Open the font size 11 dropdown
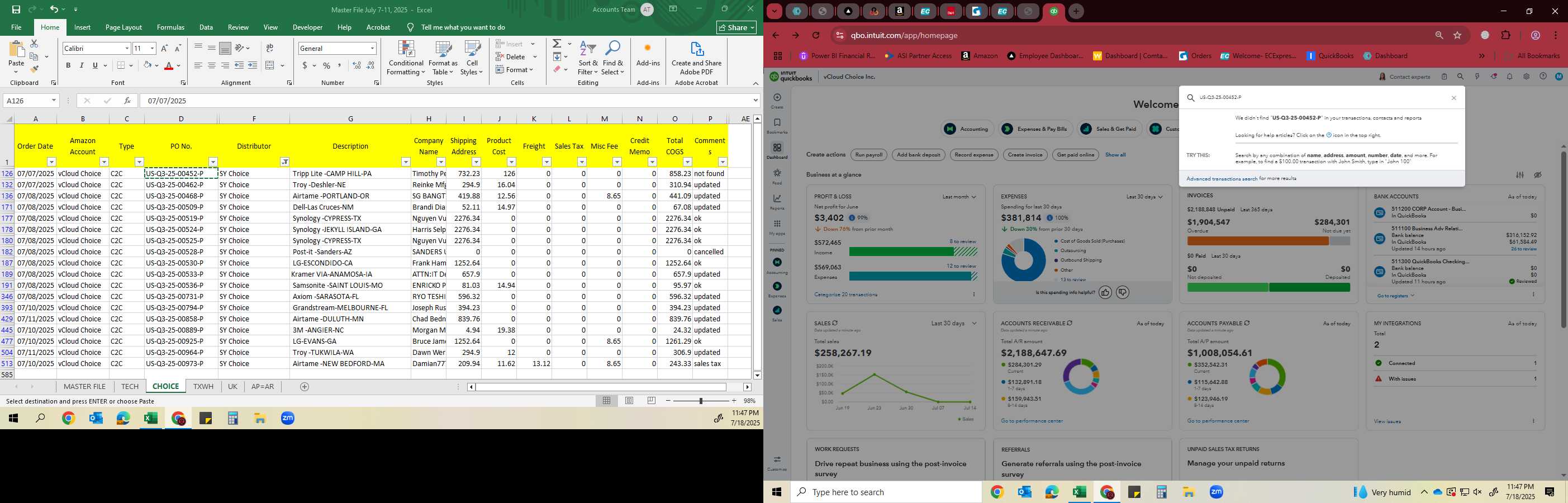This screenshot has width=1568, height=503. tap(152, 48)
